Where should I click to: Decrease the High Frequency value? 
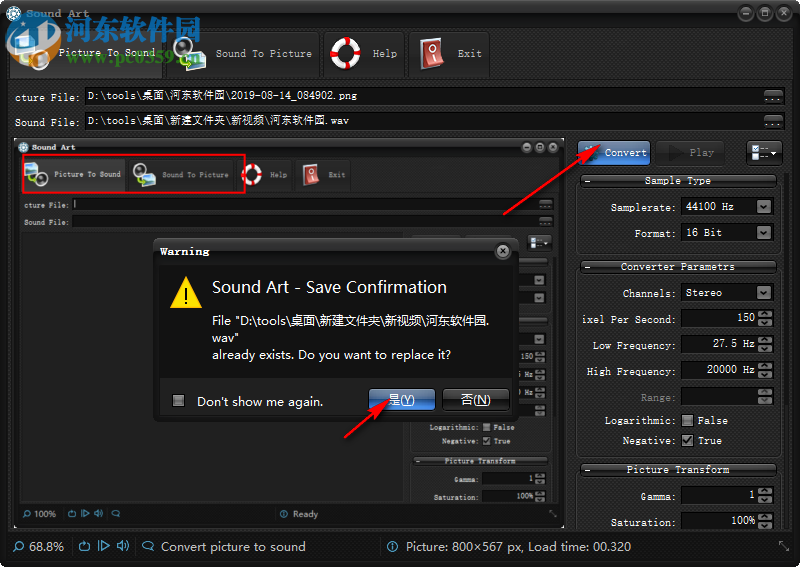point(765,374)
